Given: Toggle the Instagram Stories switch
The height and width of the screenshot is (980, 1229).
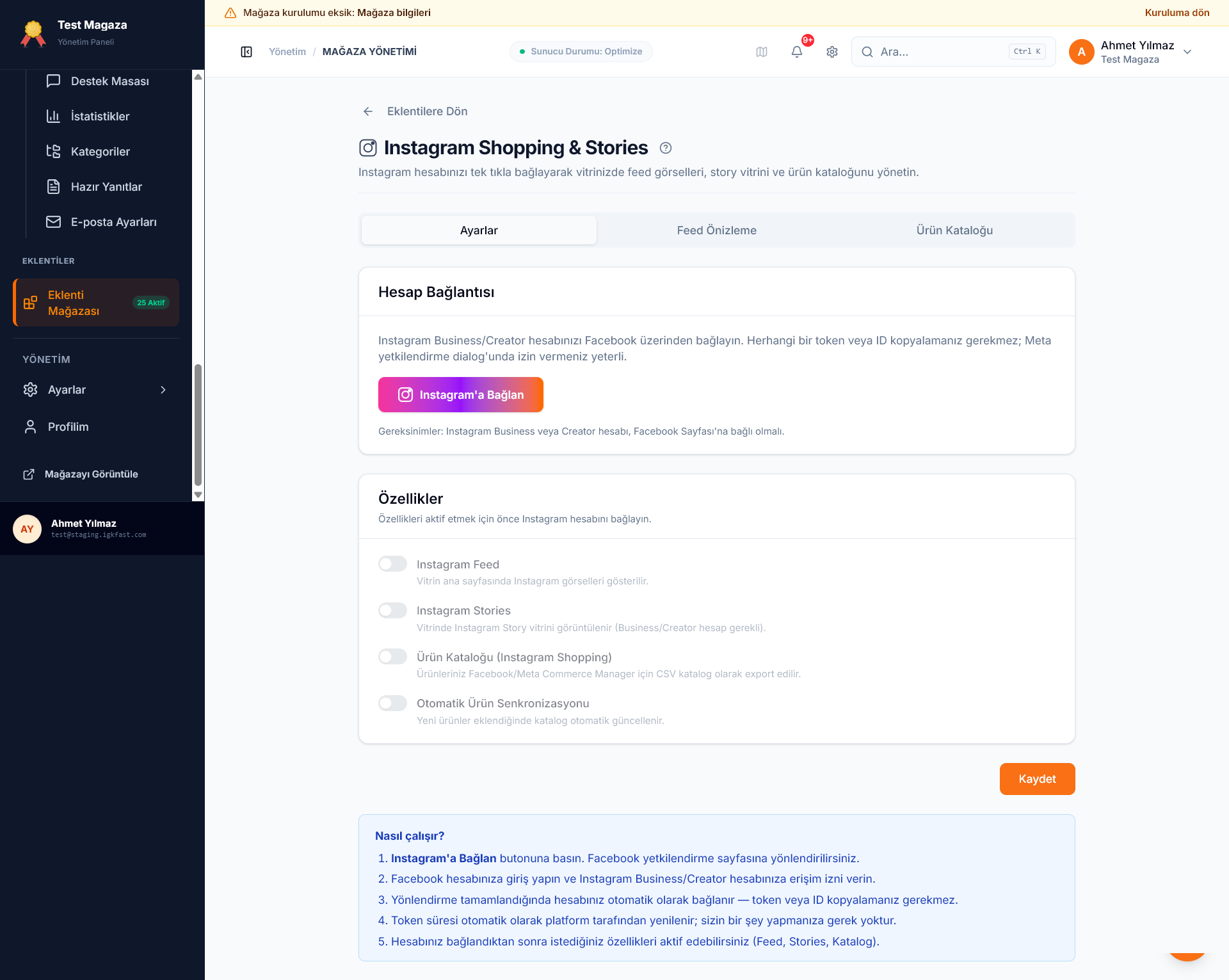Looking at the screenshot, I should pos(392,610).
